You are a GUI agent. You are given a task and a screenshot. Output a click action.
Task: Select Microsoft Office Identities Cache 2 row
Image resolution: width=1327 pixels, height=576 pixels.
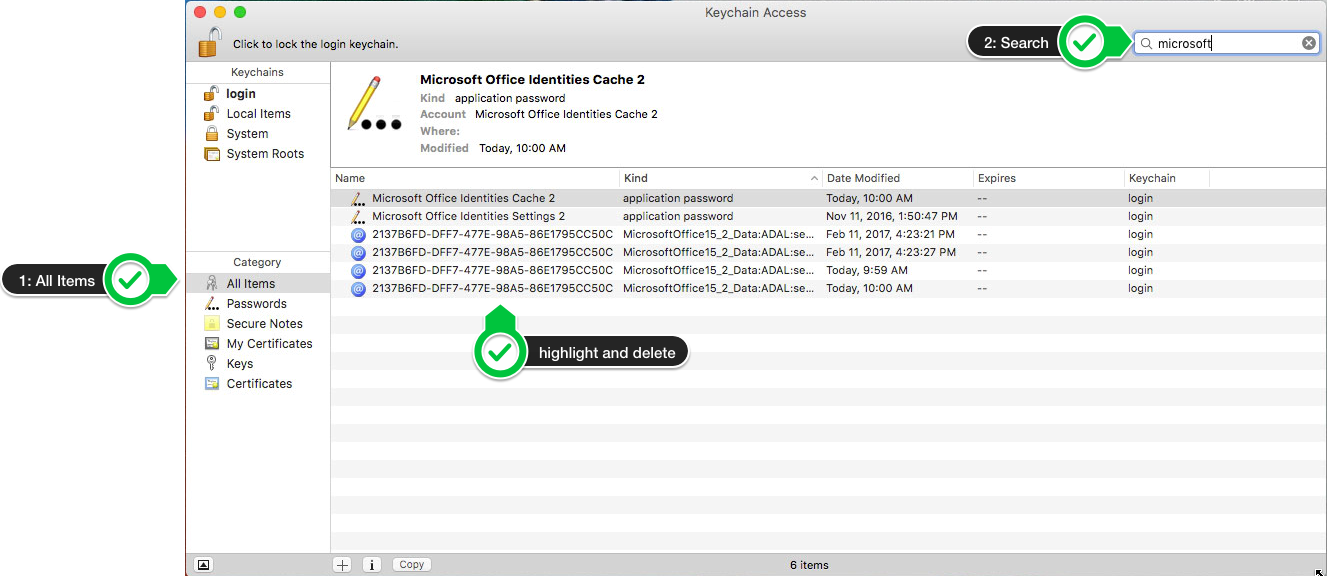click(829, 198)
